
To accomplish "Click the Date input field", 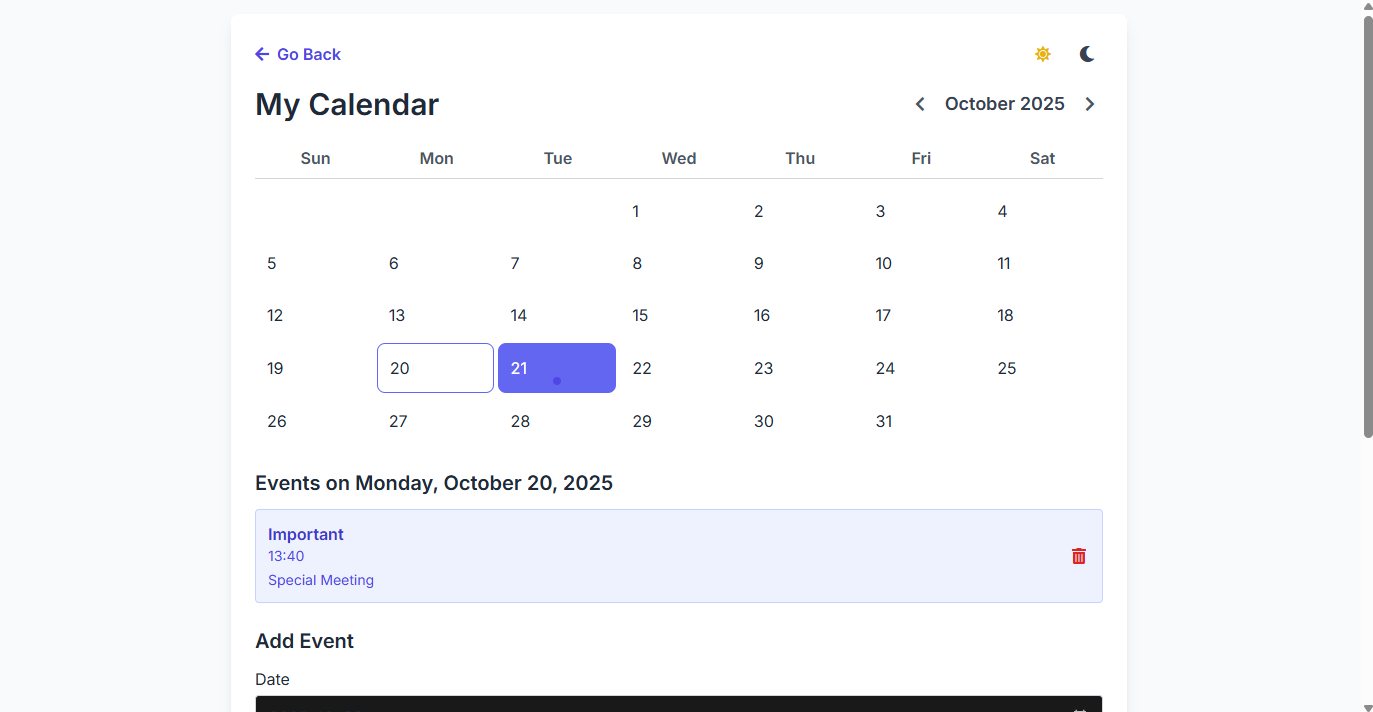I will tap(660, 704).
